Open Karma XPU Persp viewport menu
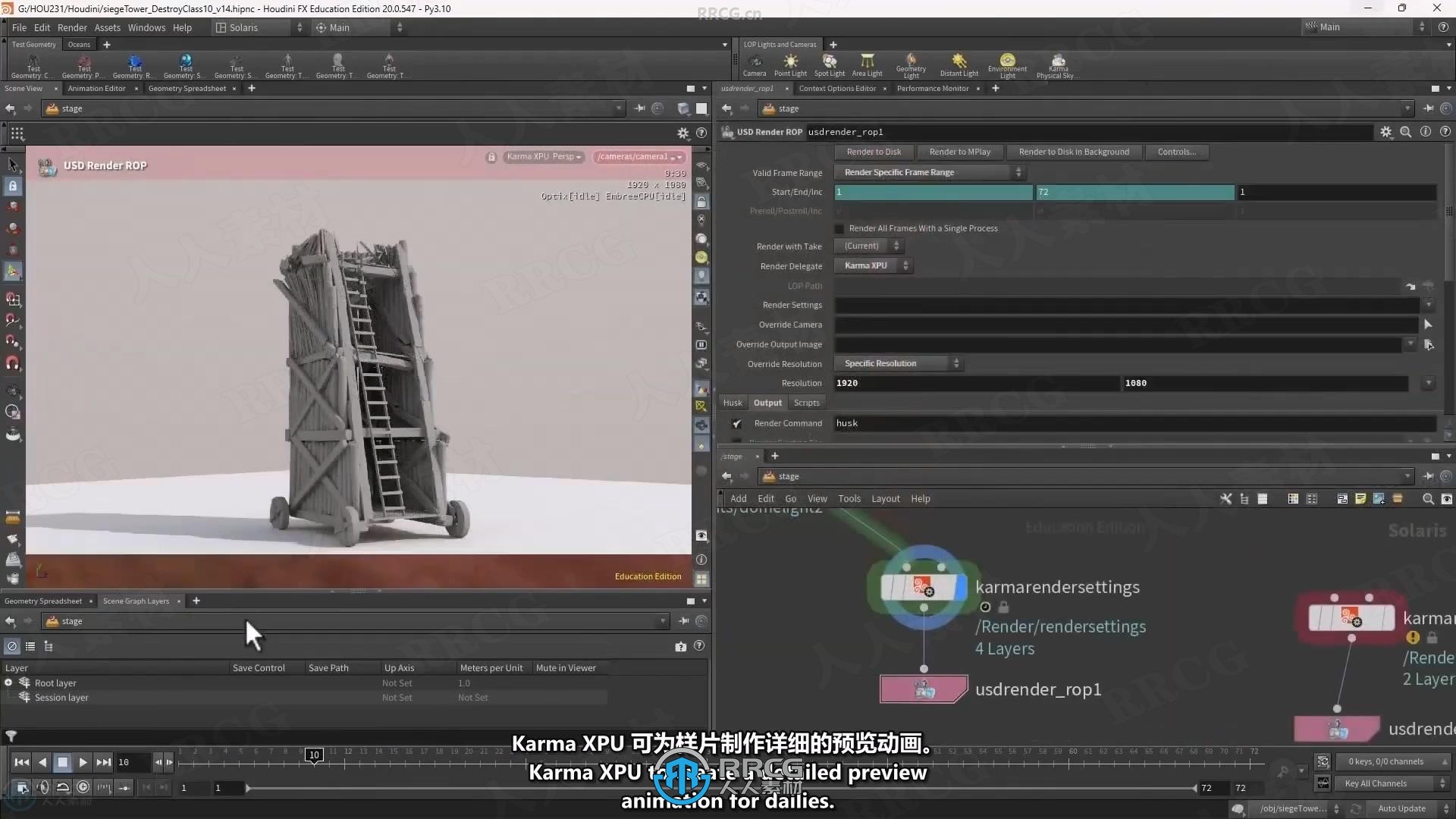1456x819 pixels. [543, 157]
